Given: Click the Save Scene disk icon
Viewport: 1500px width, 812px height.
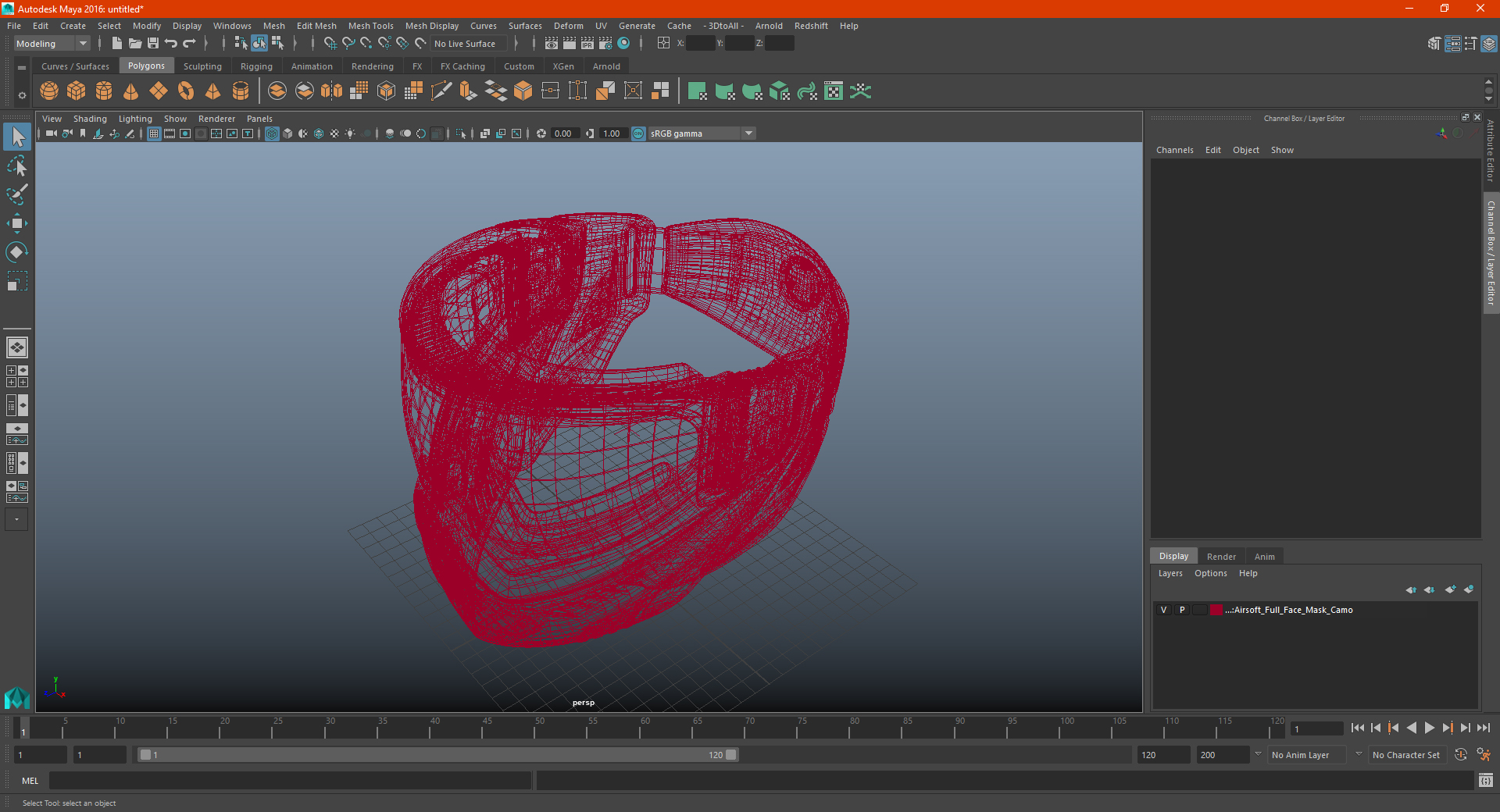Looking at the screenshot, I should 153,43.
